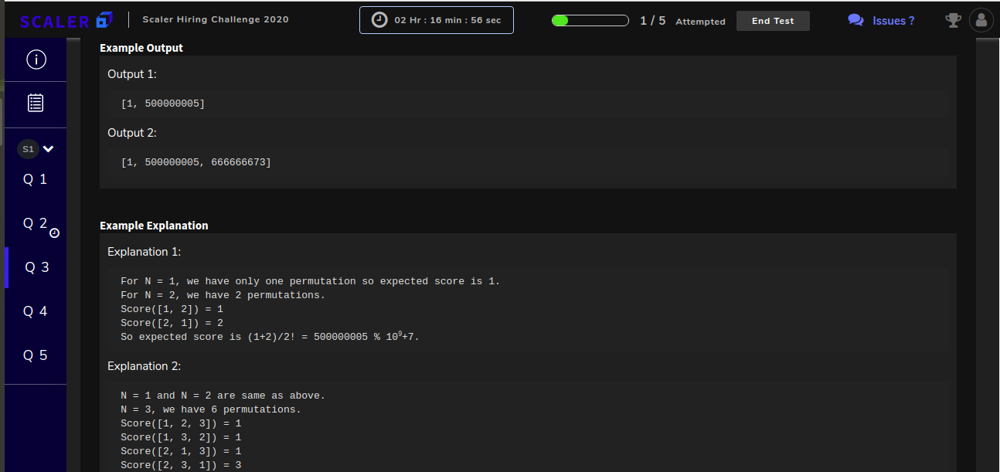The width and height of the screenshot is (1000, 472).
Task: Expand the S1 section chevron
Action: pos(48,149)
